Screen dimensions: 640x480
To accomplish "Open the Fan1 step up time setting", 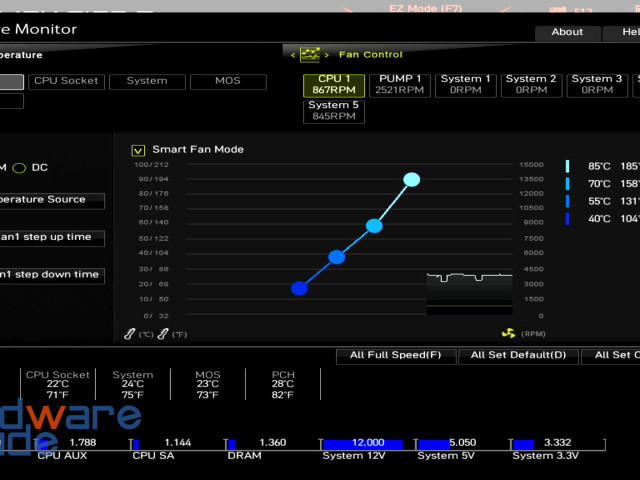I will coord(50,238).
